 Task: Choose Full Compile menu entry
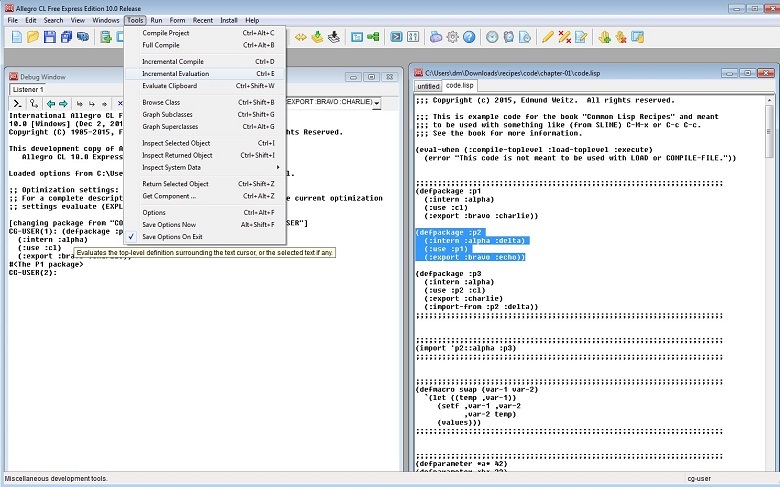click(160, 45)
